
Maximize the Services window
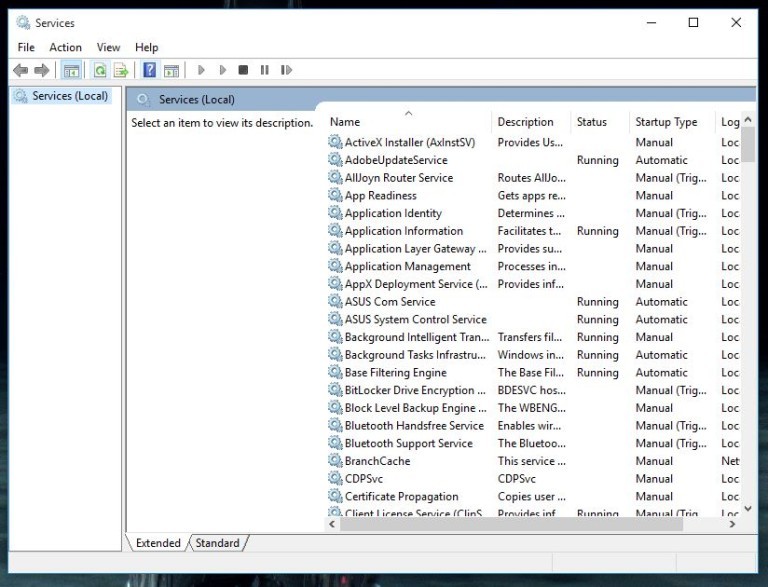693,23
